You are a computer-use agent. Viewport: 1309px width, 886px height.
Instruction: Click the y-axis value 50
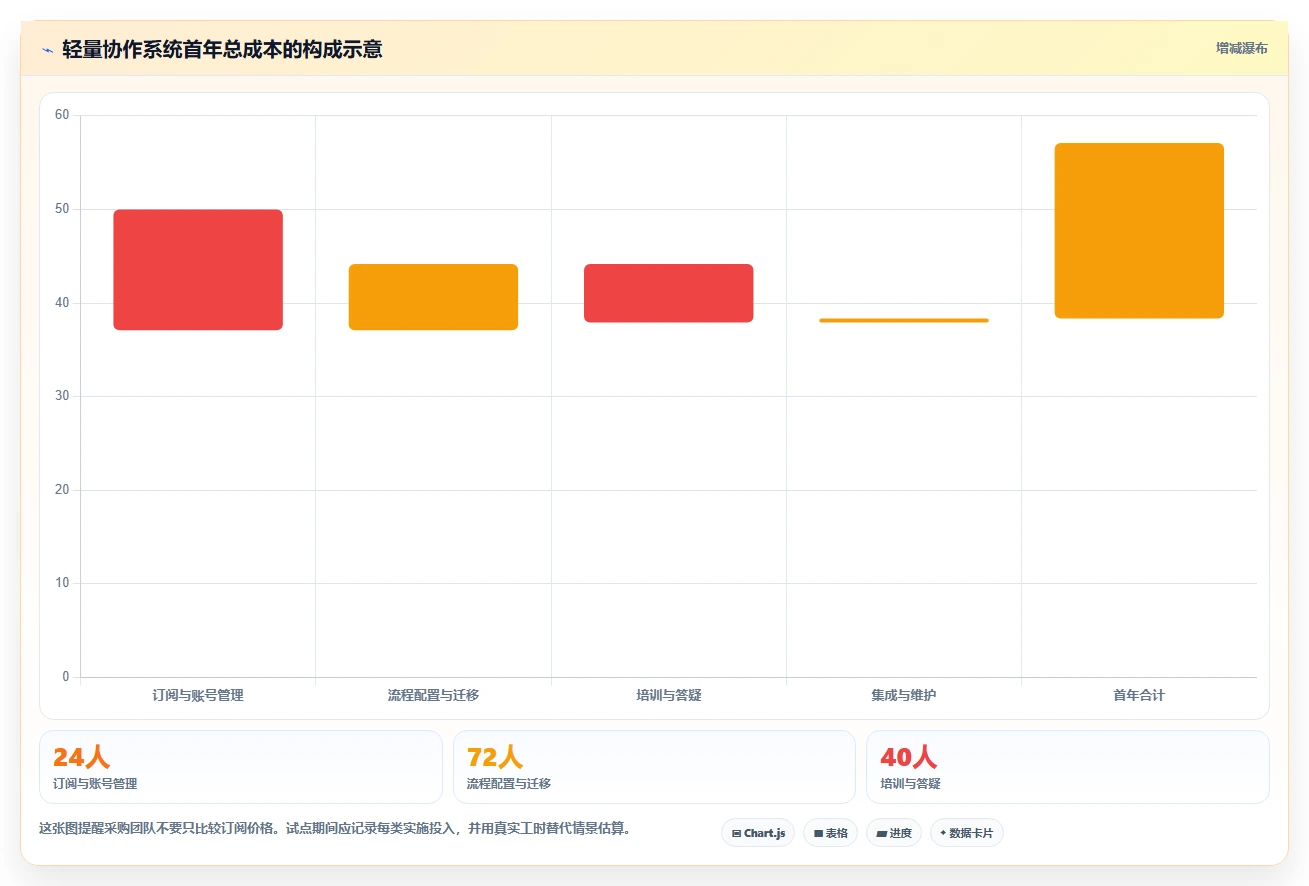(x=62, y=209)
